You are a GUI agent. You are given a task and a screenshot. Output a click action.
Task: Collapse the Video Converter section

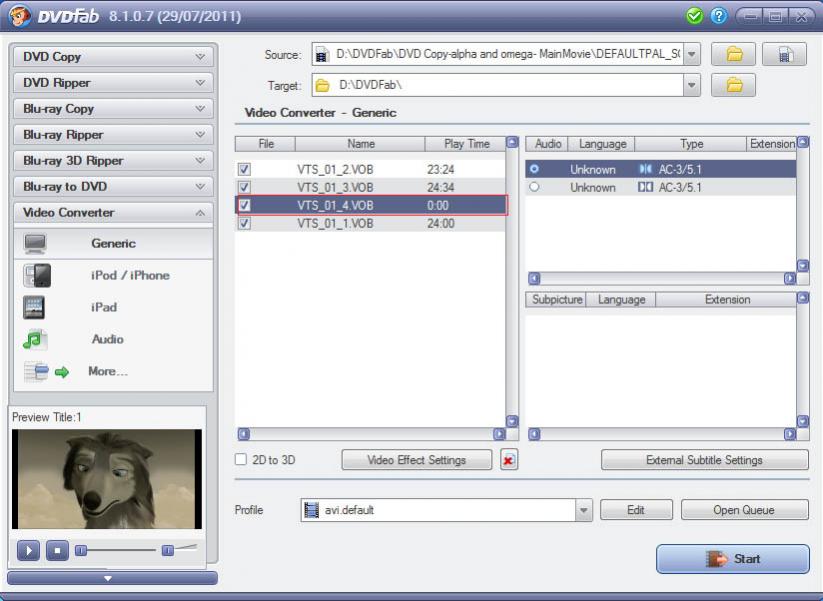click(113, 213)
